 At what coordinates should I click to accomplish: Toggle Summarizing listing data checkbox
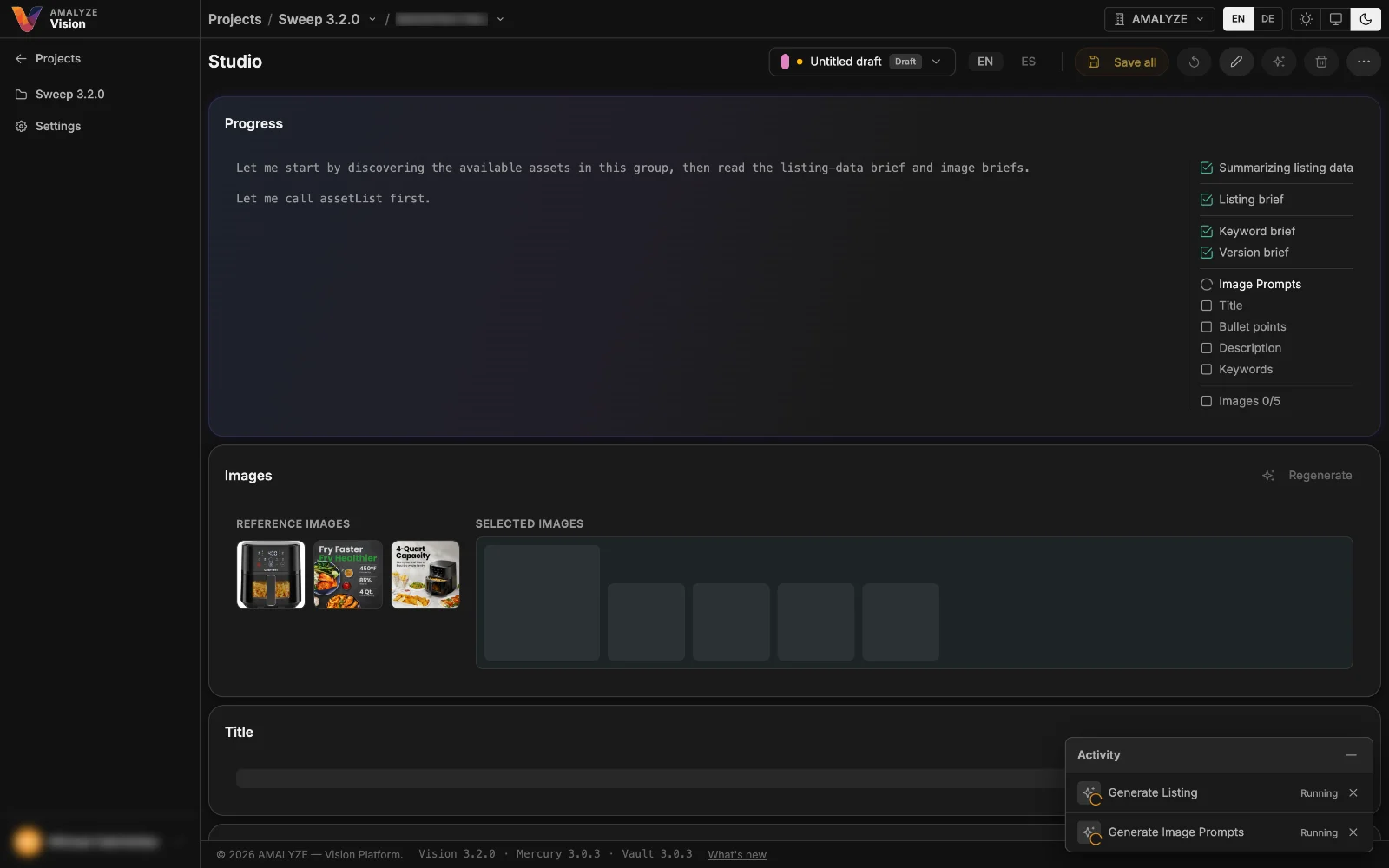(1206, 168)
